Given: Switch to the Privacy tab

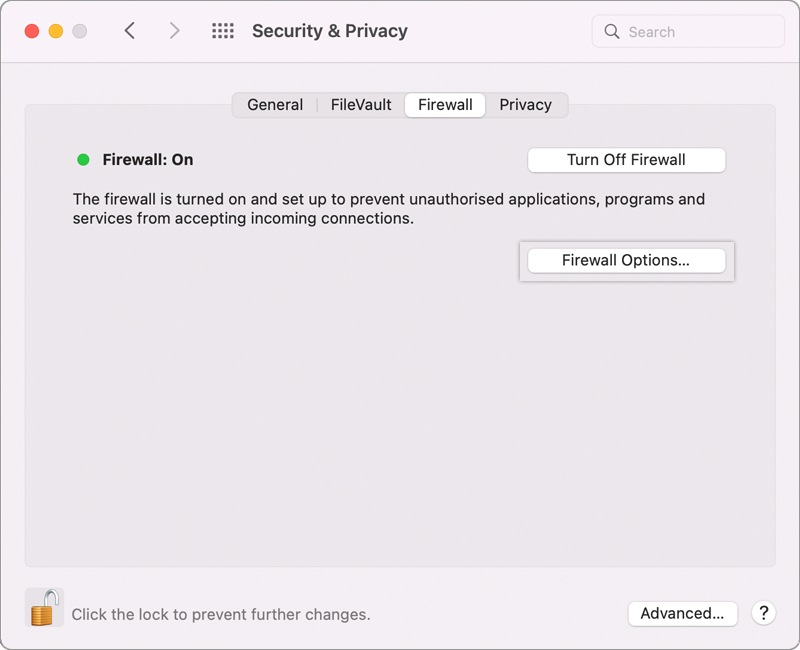Looking at the screenshot, I should coord(525,105).
